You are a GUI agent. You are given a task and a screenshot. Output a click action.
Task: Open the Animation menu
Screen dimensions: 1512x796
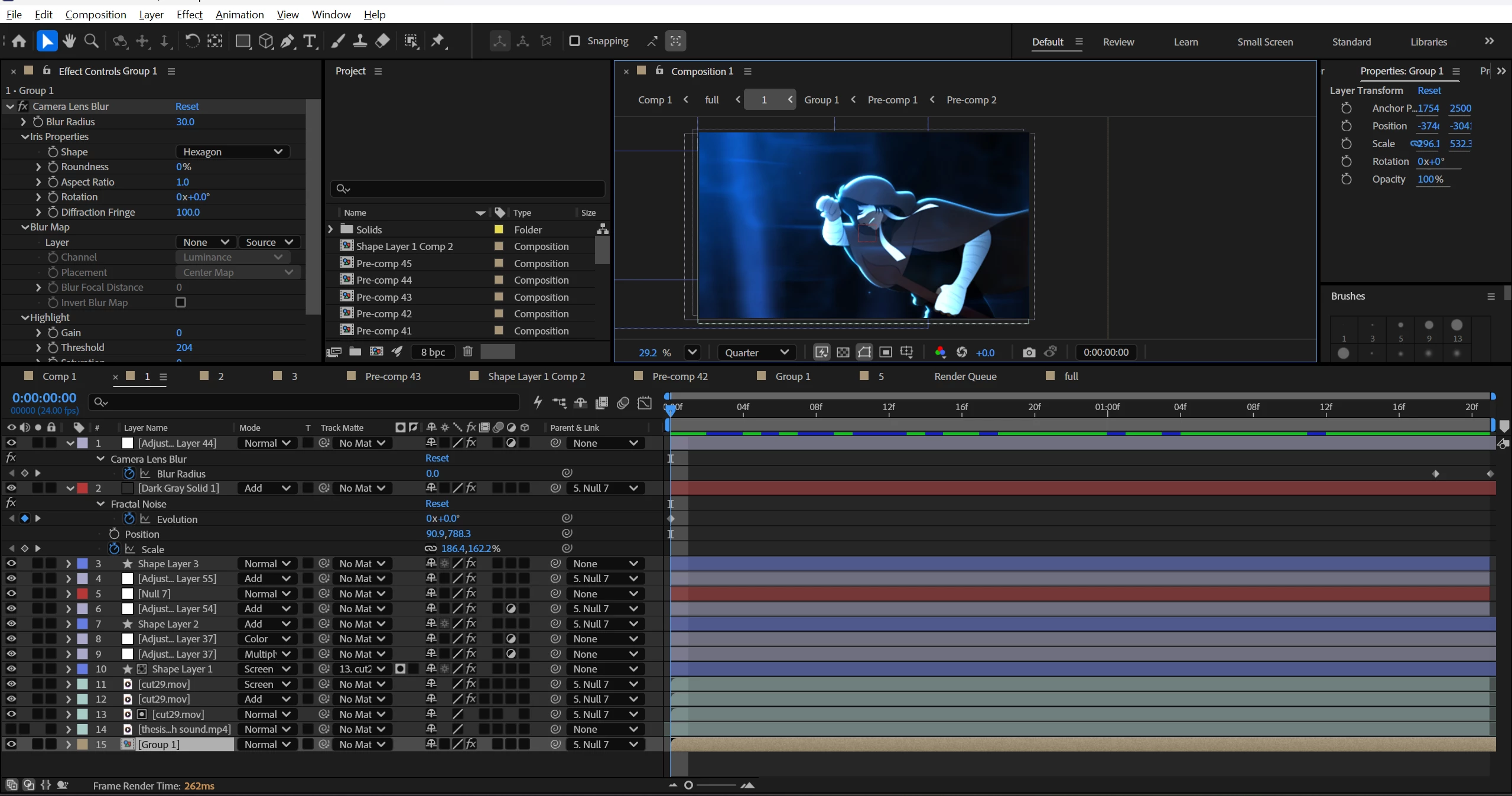click(x=239, y=14)
